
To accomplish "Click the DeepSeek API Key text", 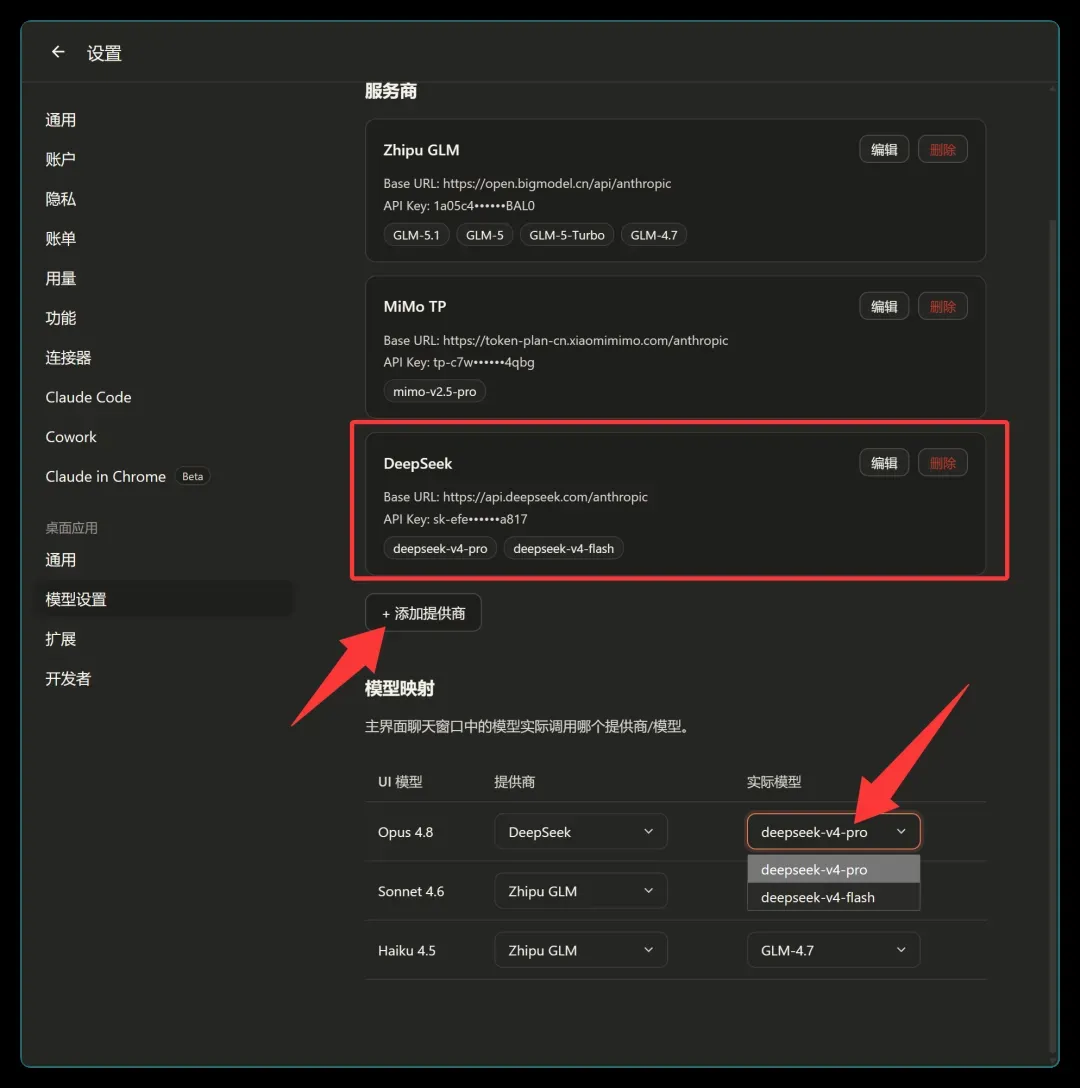I will (455, 519).
